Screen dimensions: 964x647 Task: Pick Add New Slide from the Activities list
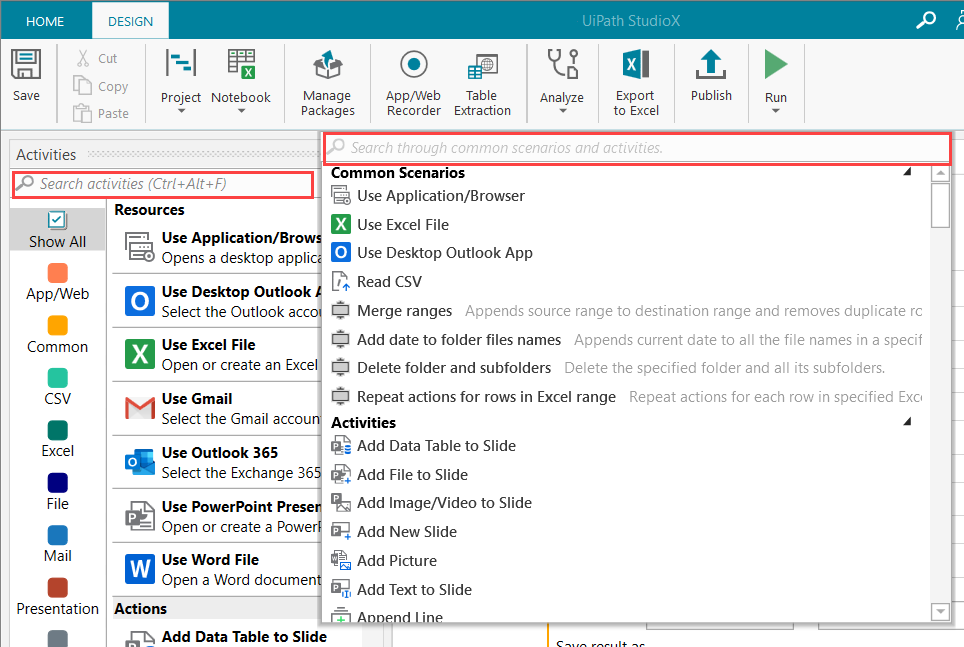[406, 532]
